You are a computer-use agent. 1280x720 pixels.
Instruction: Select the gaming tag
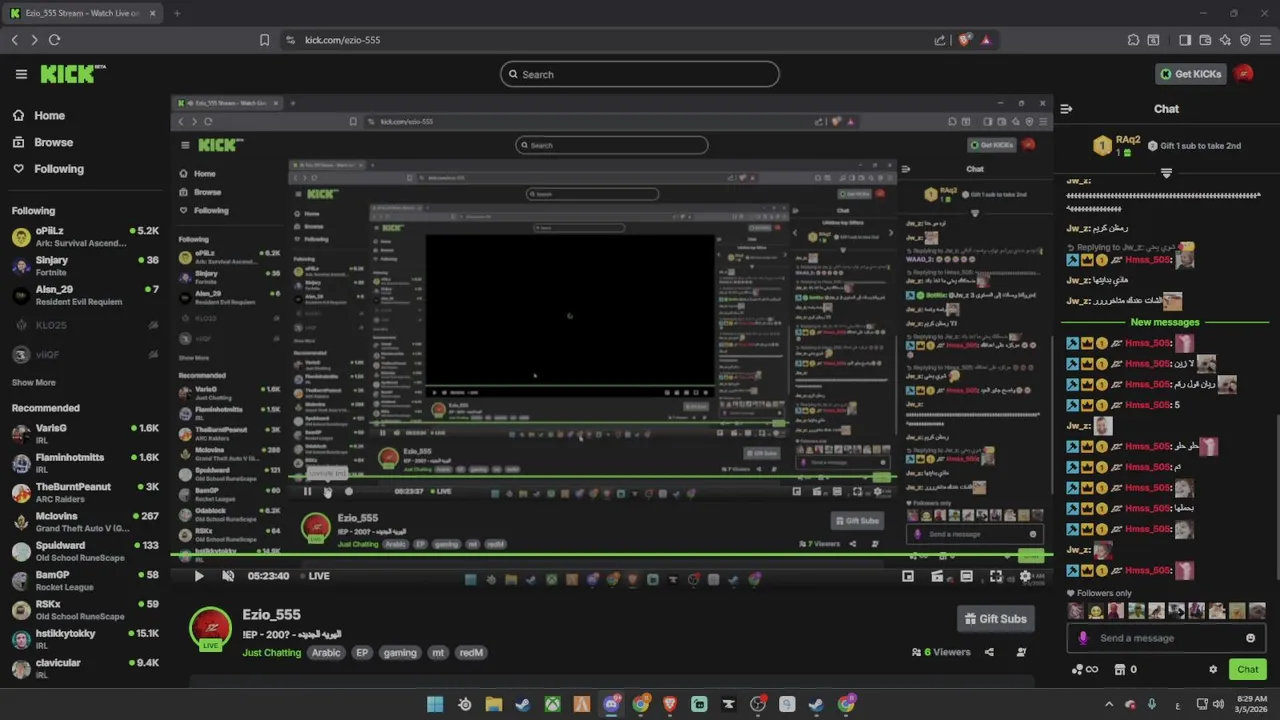(x=399, y=653)
